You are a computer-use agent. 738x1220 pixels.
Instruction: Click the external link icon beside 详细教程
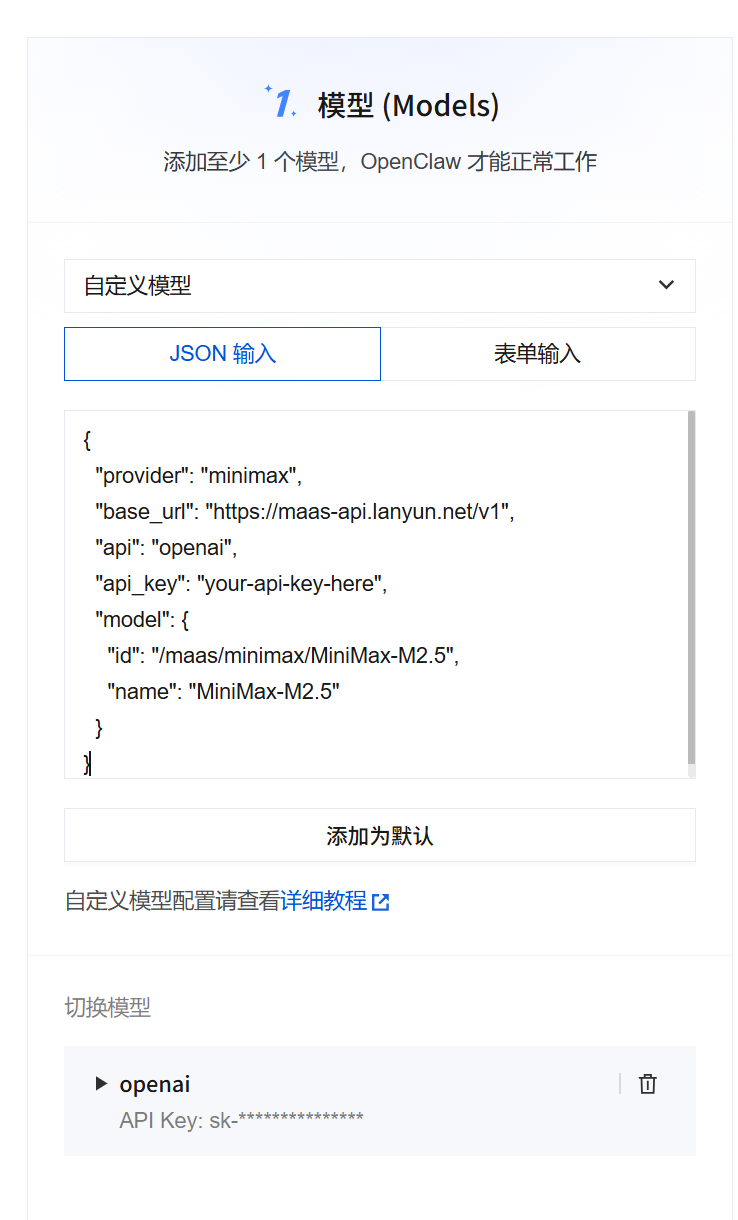380,902
